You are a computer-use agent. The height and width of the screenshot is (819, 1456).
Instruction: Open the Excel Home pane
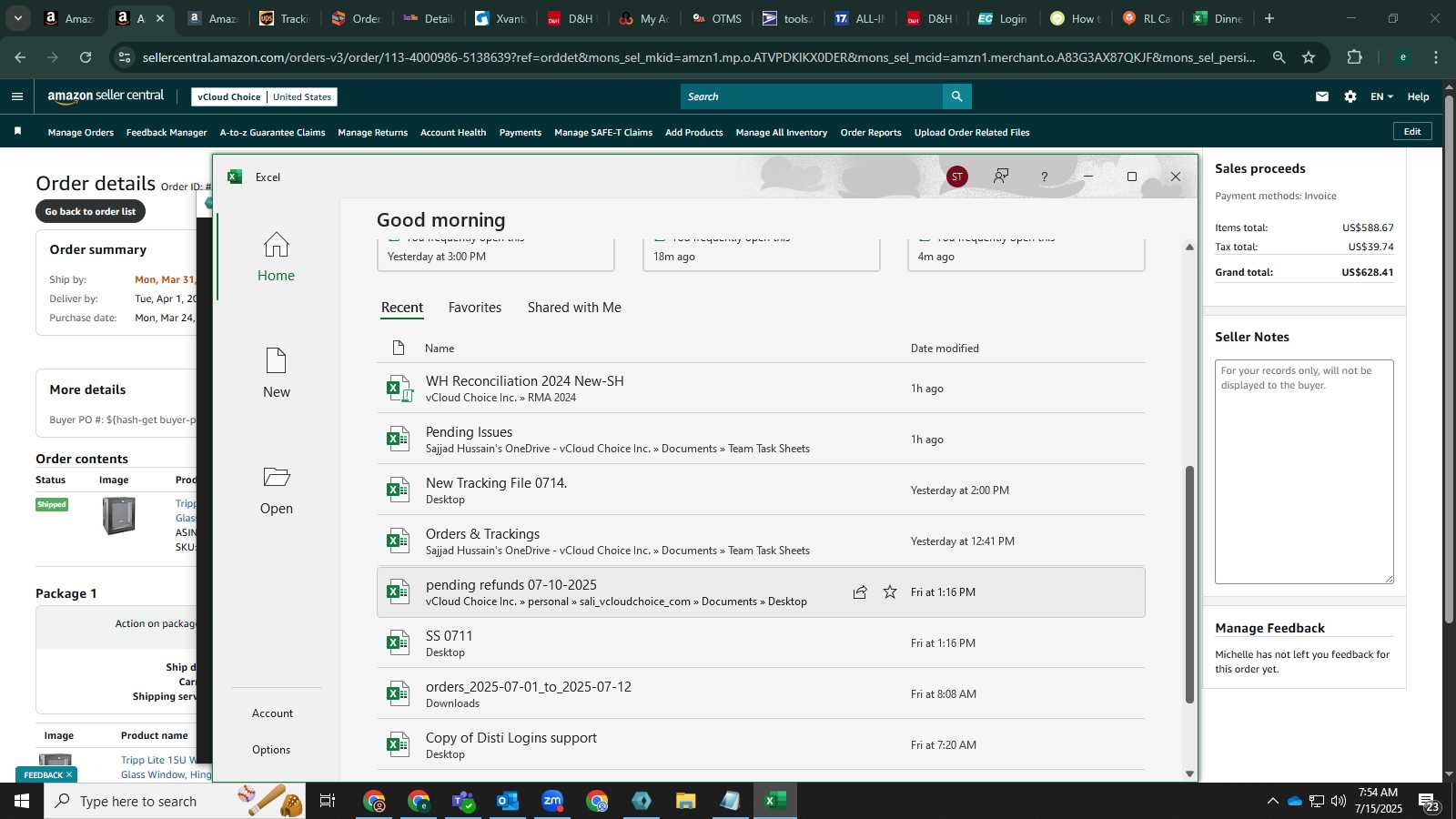pyautogui.click(x=276, y=258)
